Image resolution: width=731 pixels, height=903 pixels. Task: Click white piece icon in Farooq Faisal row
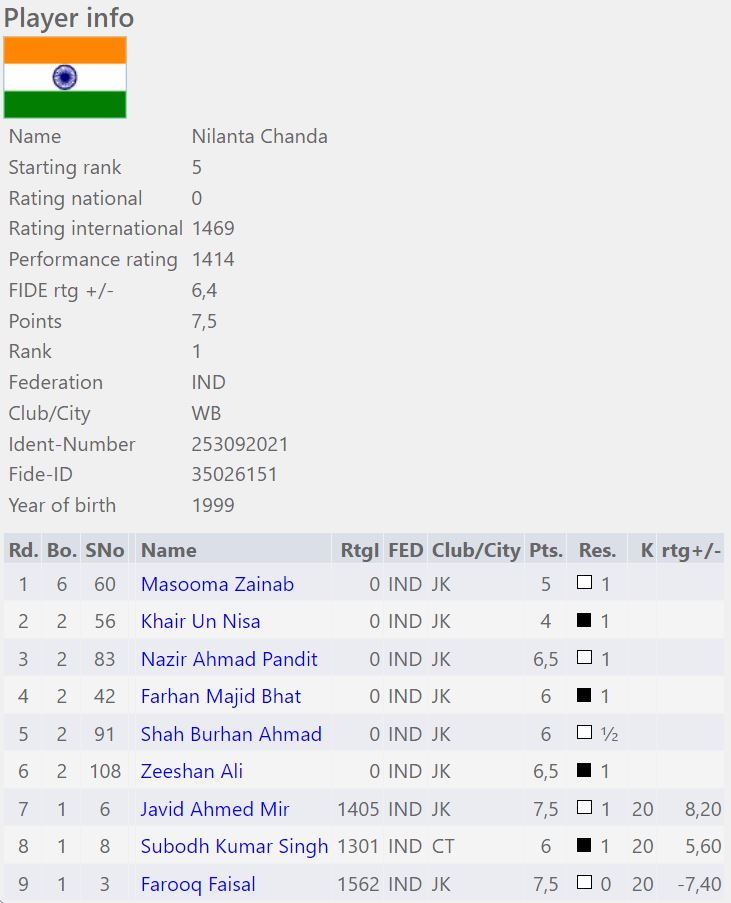point(585,883)
